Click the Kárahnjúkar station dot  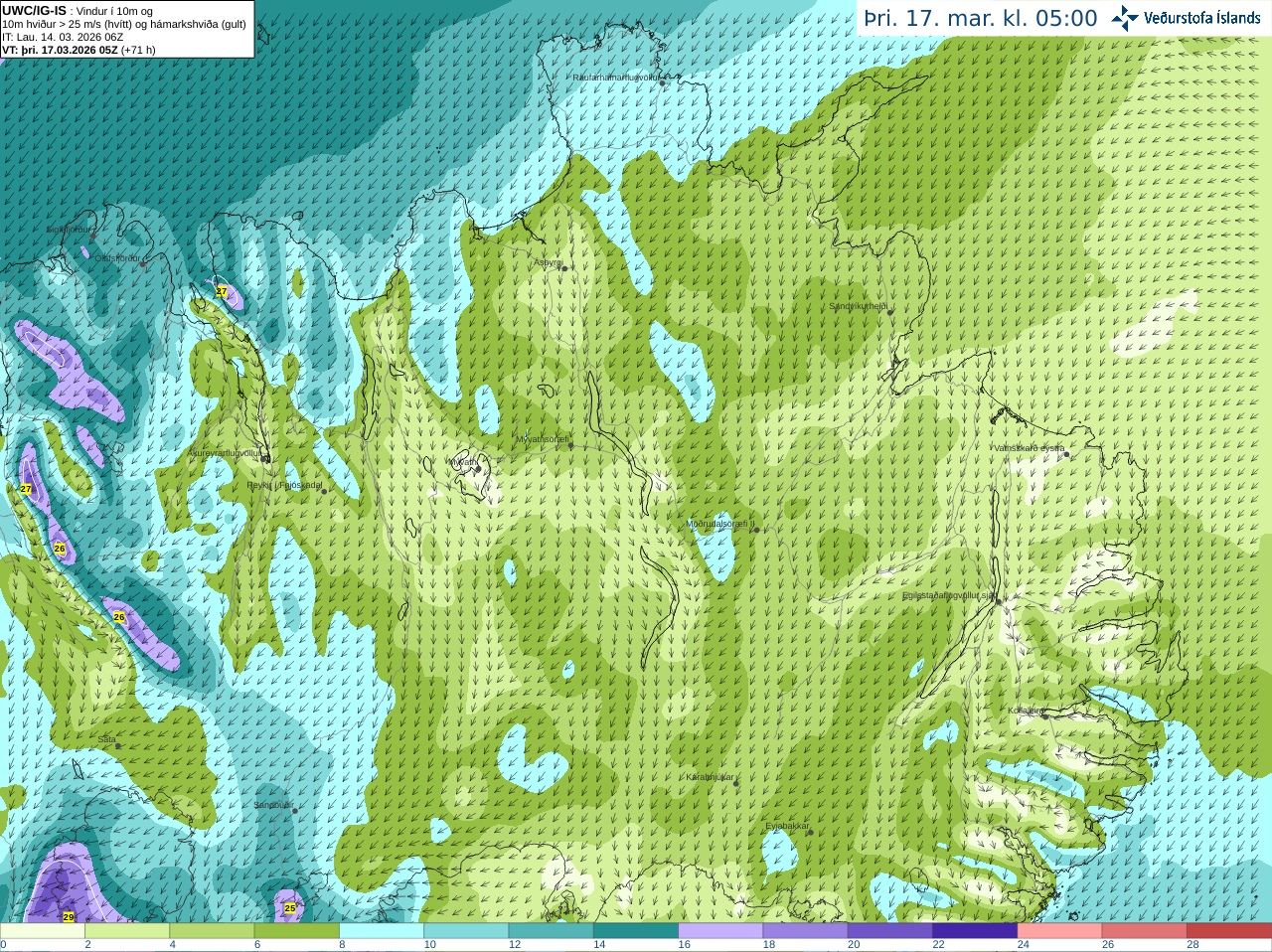736,783
